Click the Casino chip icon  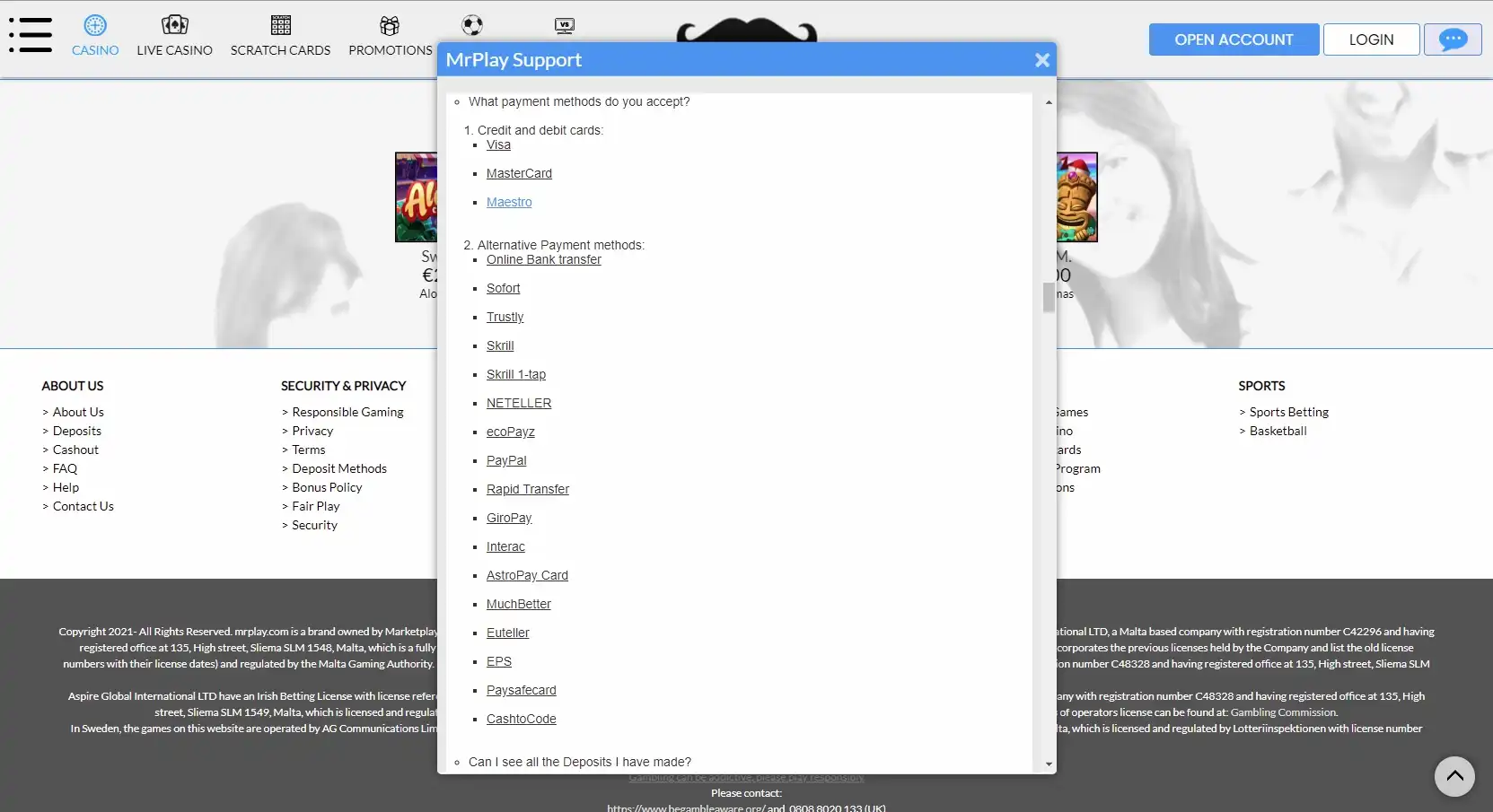point(95,26)
